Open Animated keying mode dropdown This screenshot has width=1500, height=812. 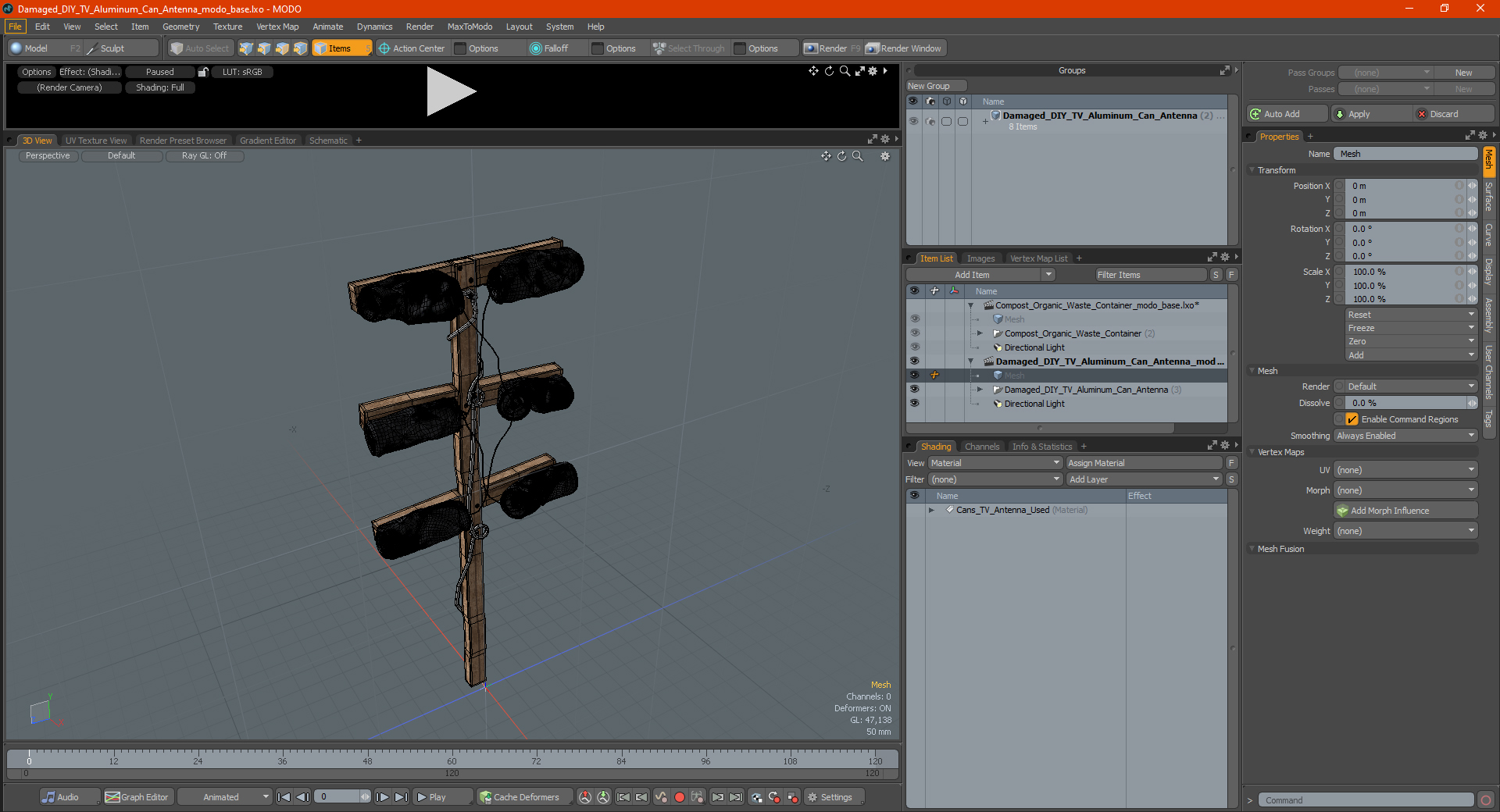[225, 797]
